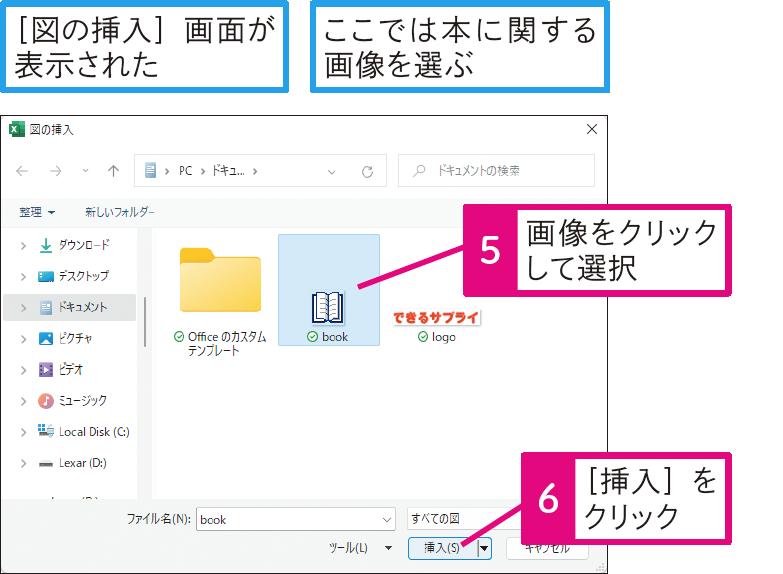The height and width of the screenshot is (574, 783).
Task: Expand the ダウンロード tree node
Action: 23,246
